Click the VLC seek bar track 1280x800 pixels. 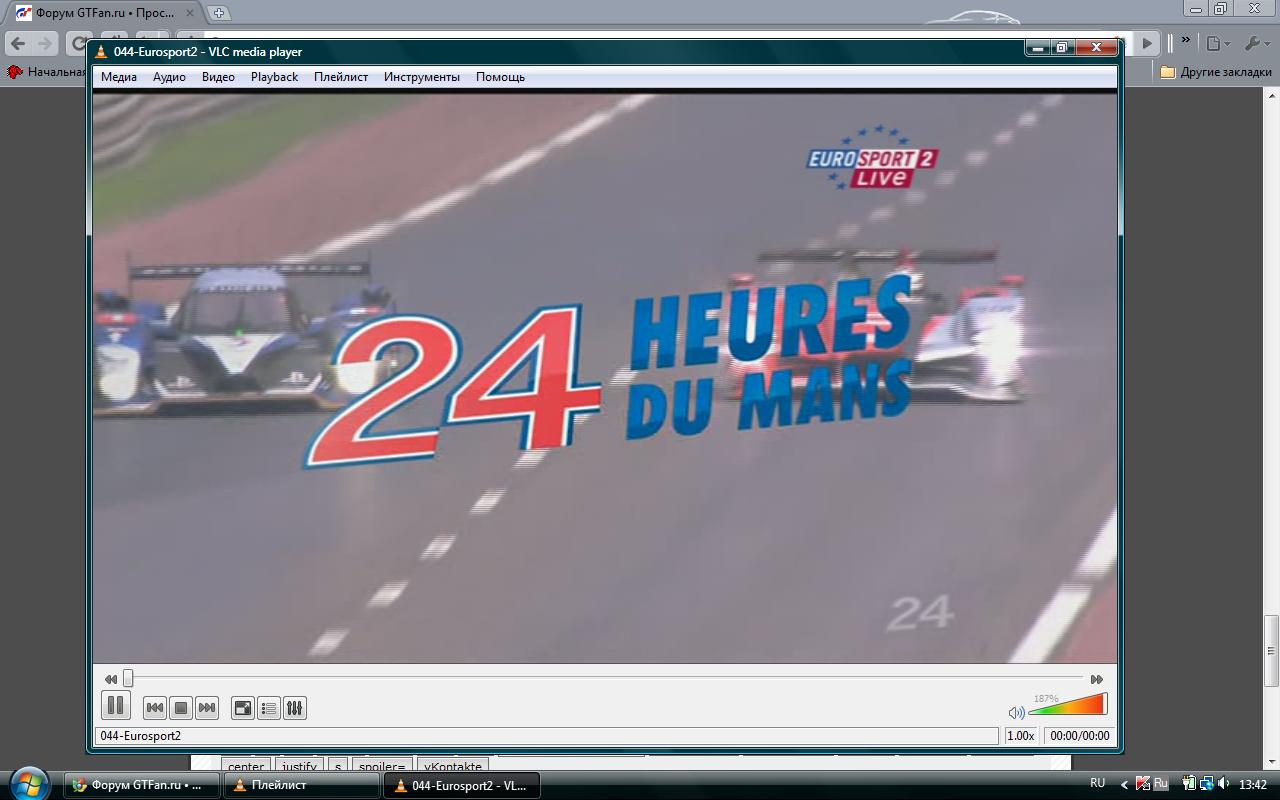click(604, 678)
